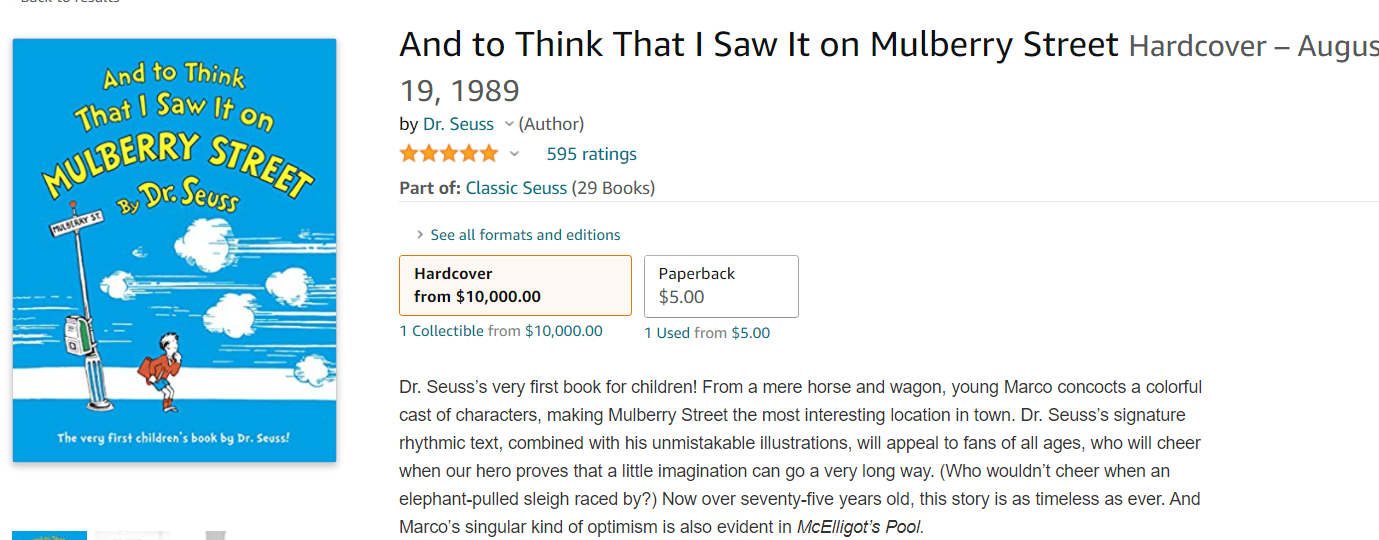Click the large Mulberry Street book cover
This screenshot has height=540, width=1379.
coord(174,250)
